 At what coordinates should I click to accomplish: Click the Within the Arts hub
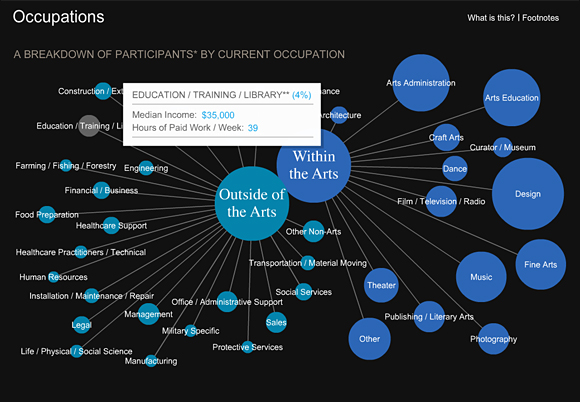click(x=314, y=165)
